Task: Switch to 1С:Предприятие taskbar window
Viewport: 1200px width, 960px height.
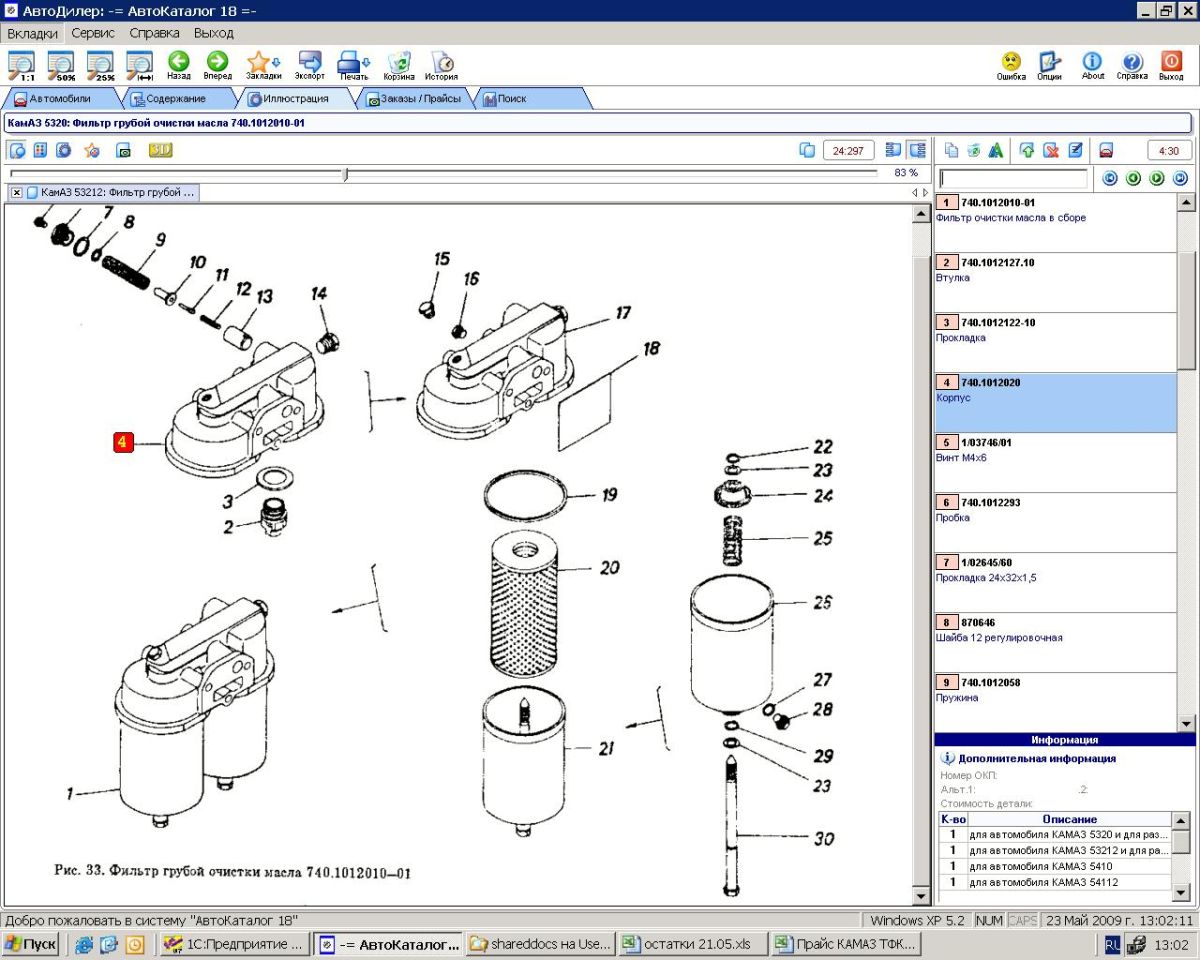Action: (x=235, y=944)
